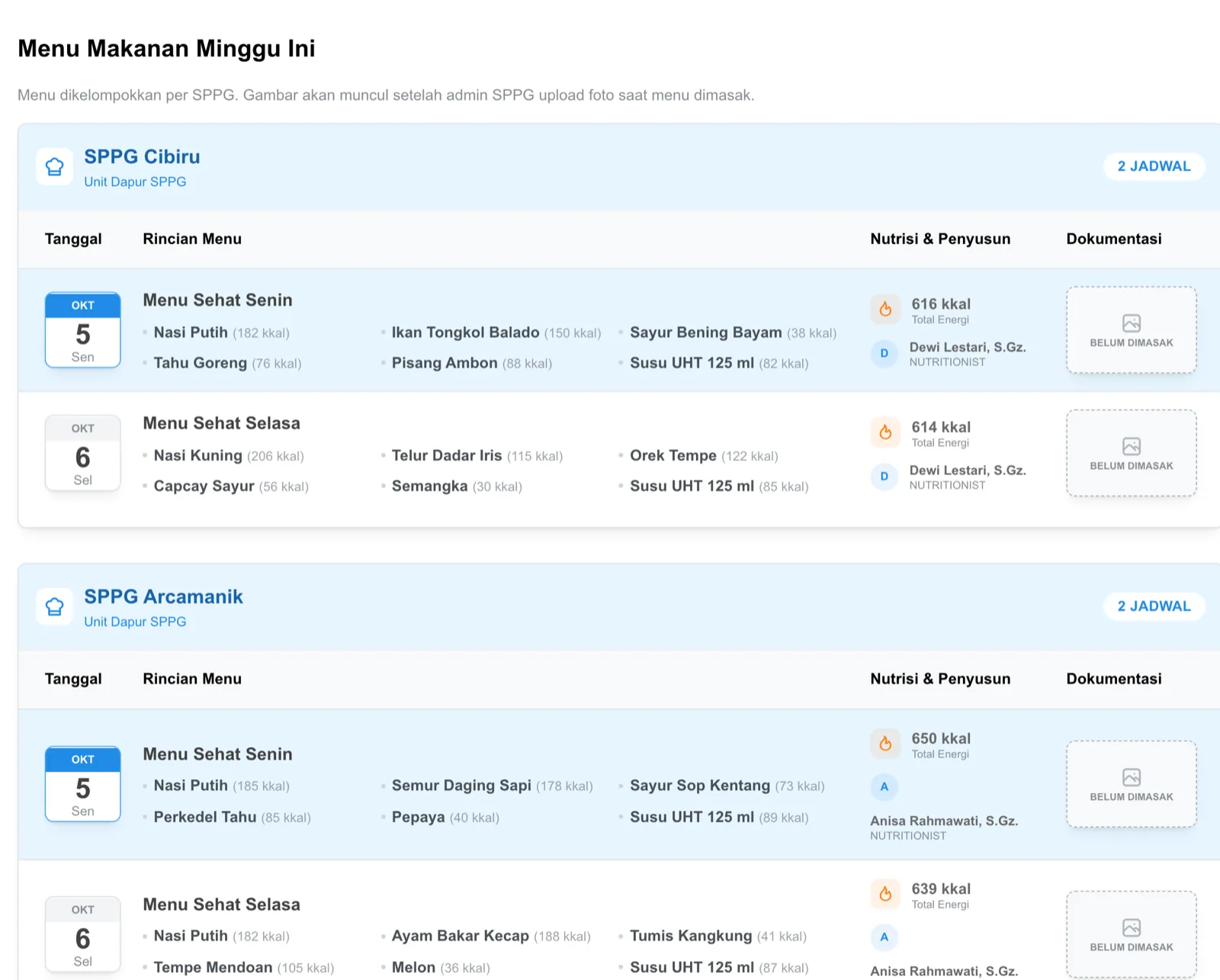Click the image placeholder icon in Arcamanik Senin row

pyautogui.click(x=1132, y=777)
